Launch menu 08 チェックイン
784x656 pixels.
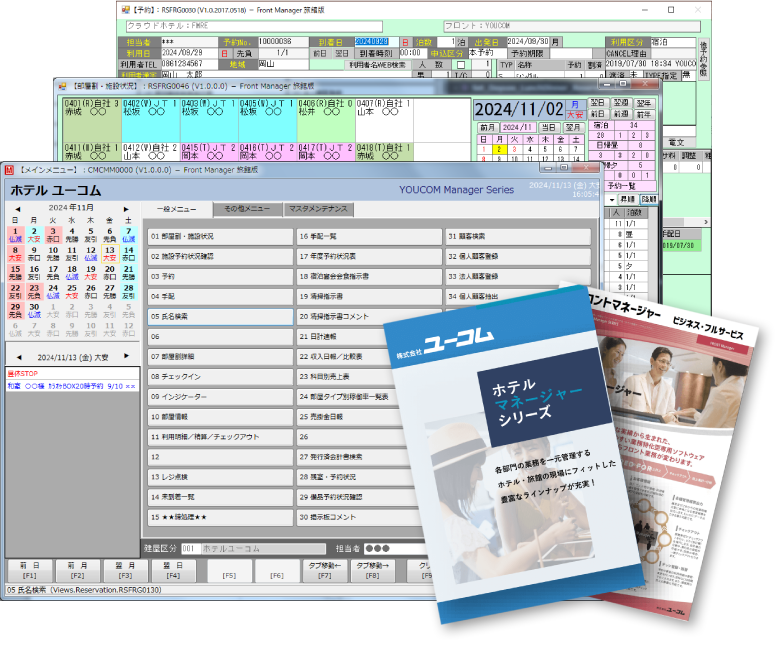[x=220, y=376]
